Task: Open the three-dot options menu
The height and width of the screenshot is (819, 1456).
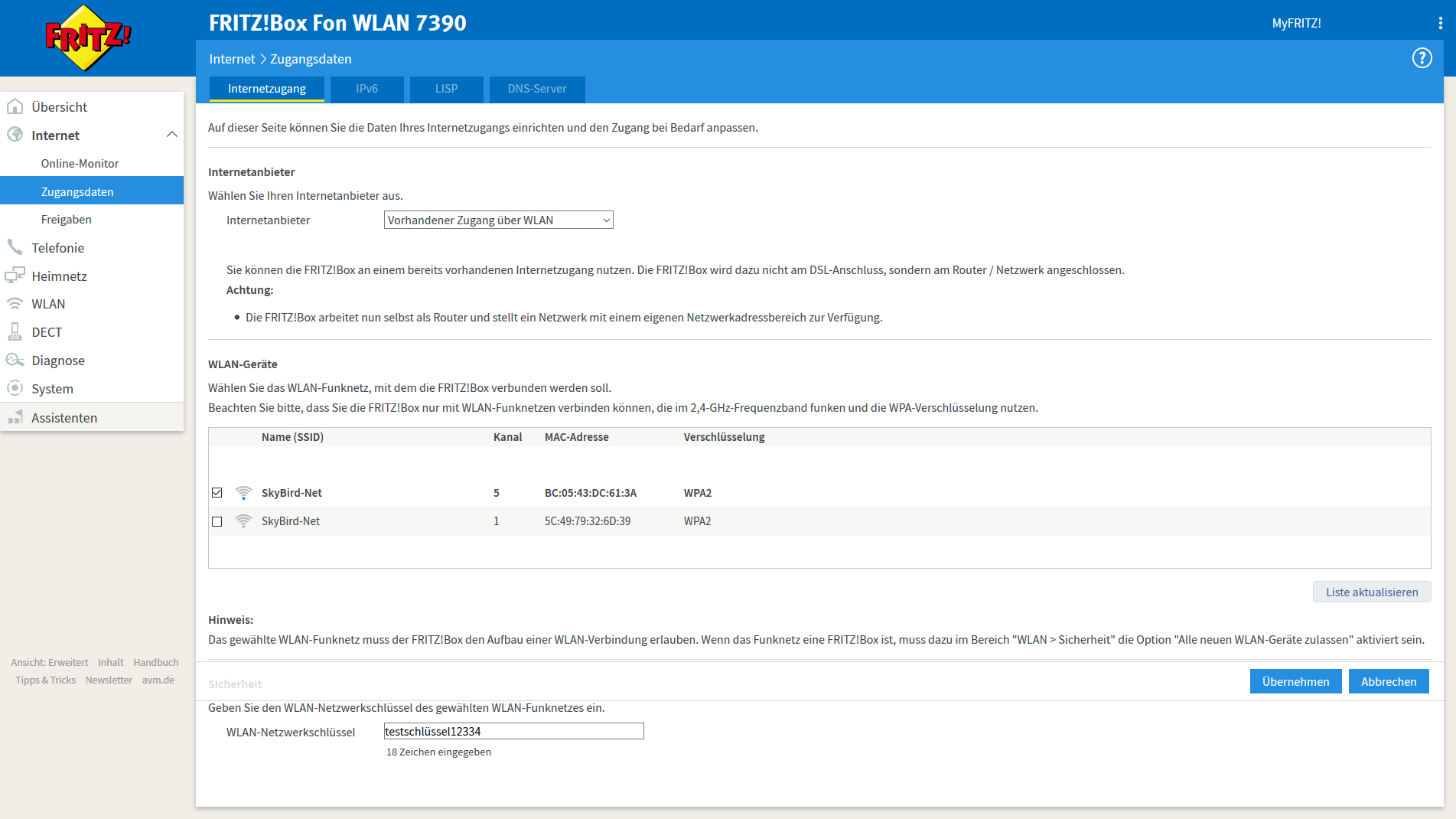Action: [1440, 23]
